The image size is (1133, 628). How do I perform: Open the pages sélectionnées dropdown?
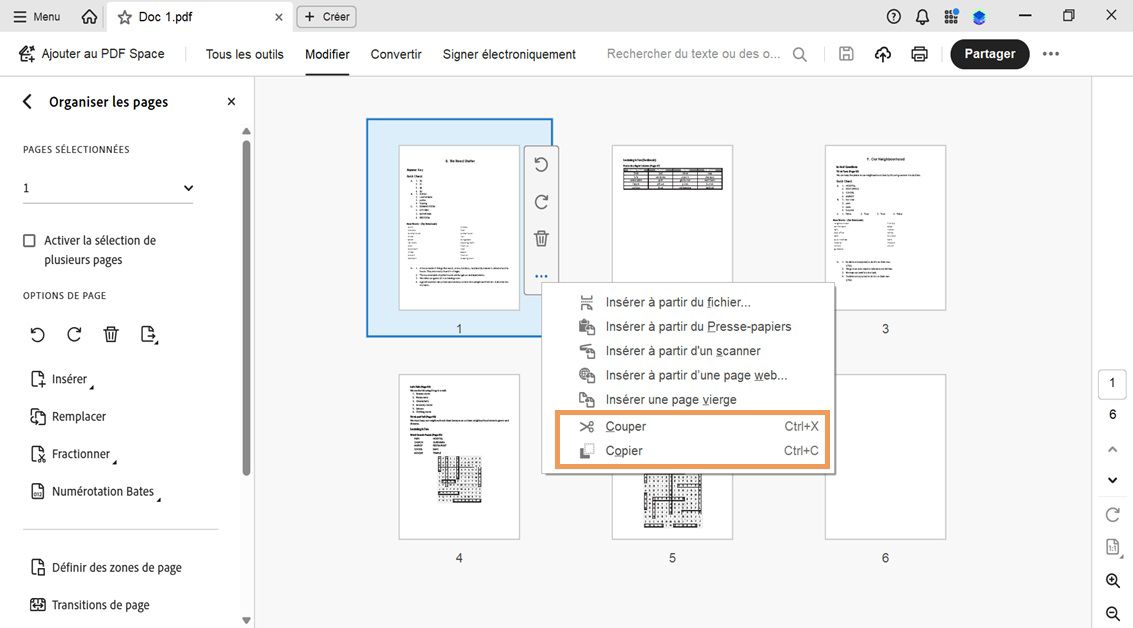[187, 187]
